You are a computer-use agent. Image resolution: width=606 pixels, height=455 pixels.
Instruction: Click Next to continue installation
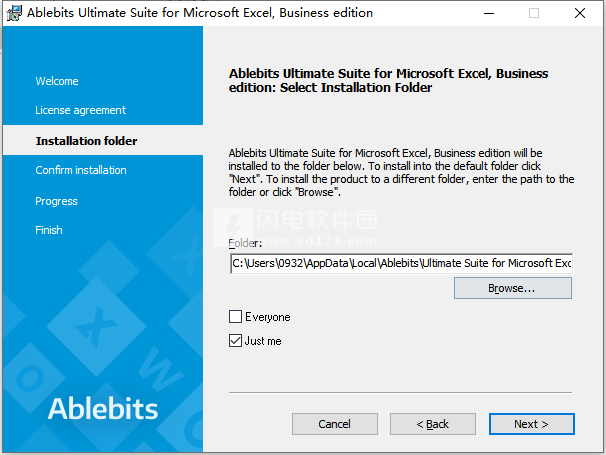coord(531,424)
